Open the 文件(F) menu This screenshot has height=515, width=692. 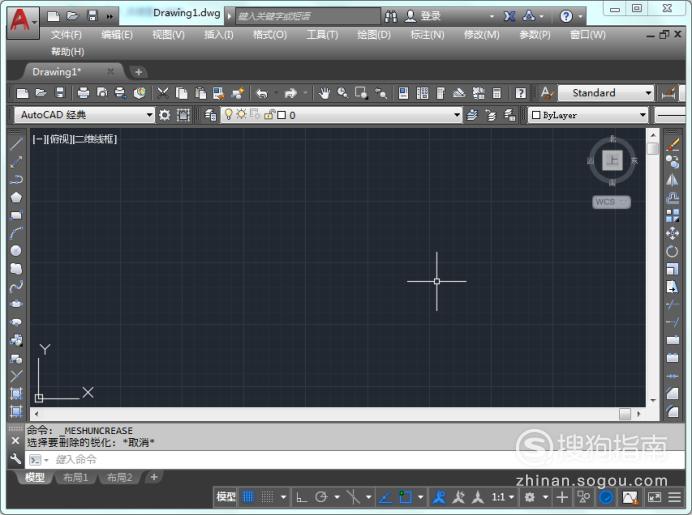pos(66,34)
